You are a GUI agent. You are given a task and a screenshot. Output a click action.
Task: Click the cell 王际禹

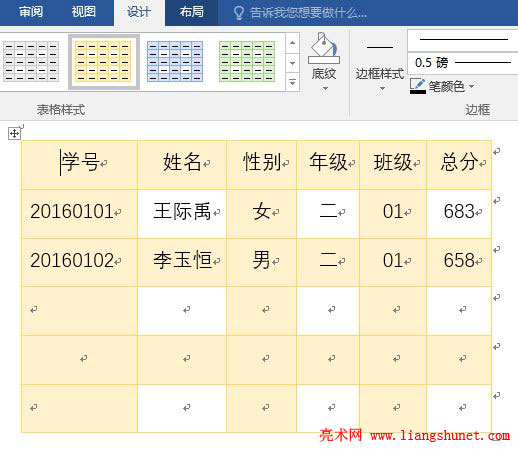tap(182, 214)
